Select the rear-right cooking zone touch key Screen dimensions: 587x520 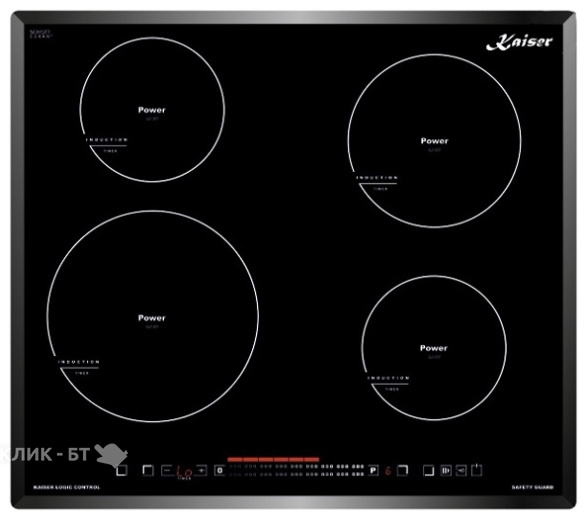402,470
